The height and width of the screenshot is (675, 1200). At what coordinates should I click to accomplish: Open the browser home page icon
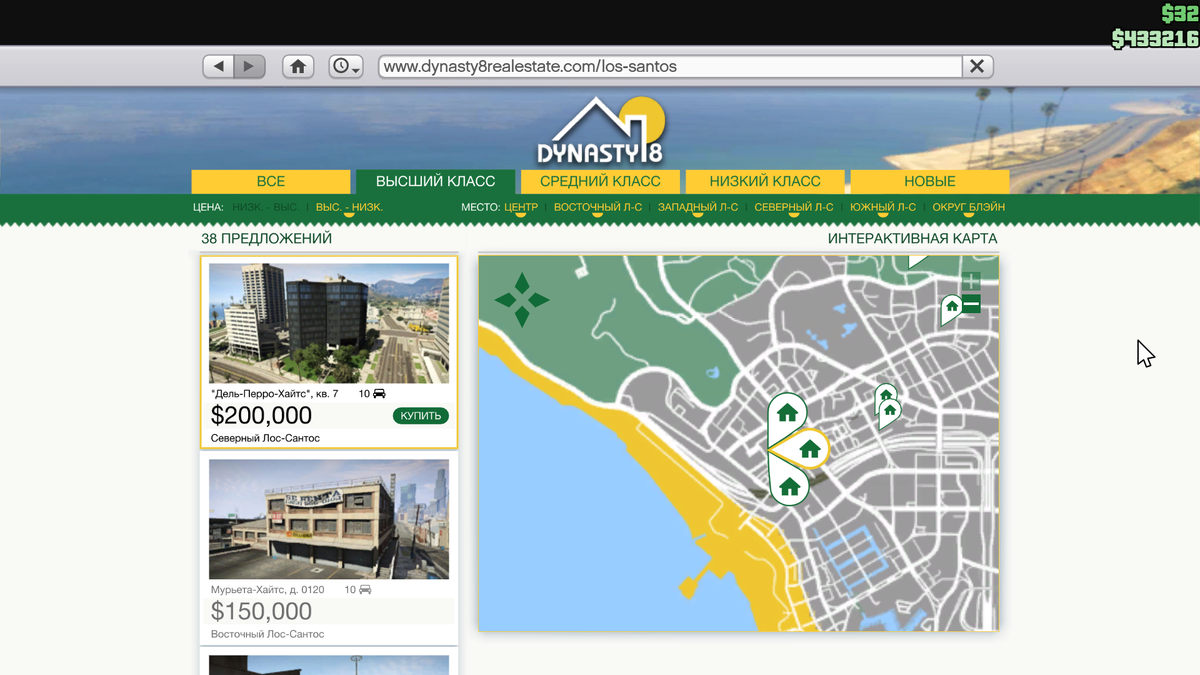298,66
